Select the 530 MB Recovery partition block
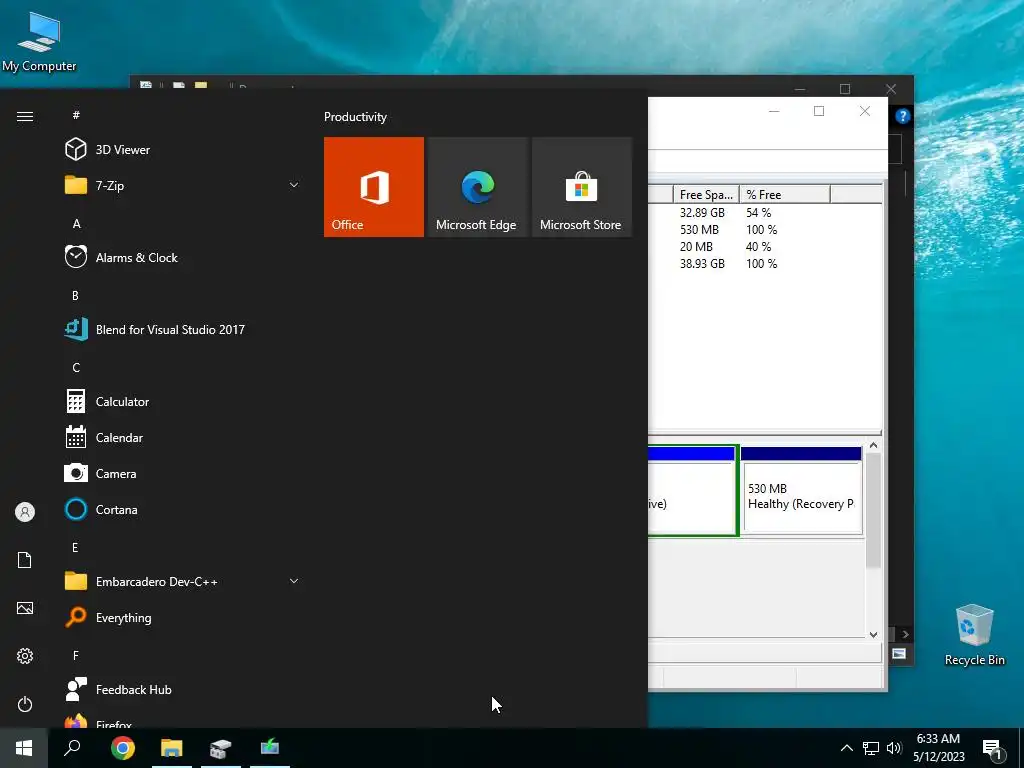Viewport: 1024px width, 768px height. click(801, 491)
